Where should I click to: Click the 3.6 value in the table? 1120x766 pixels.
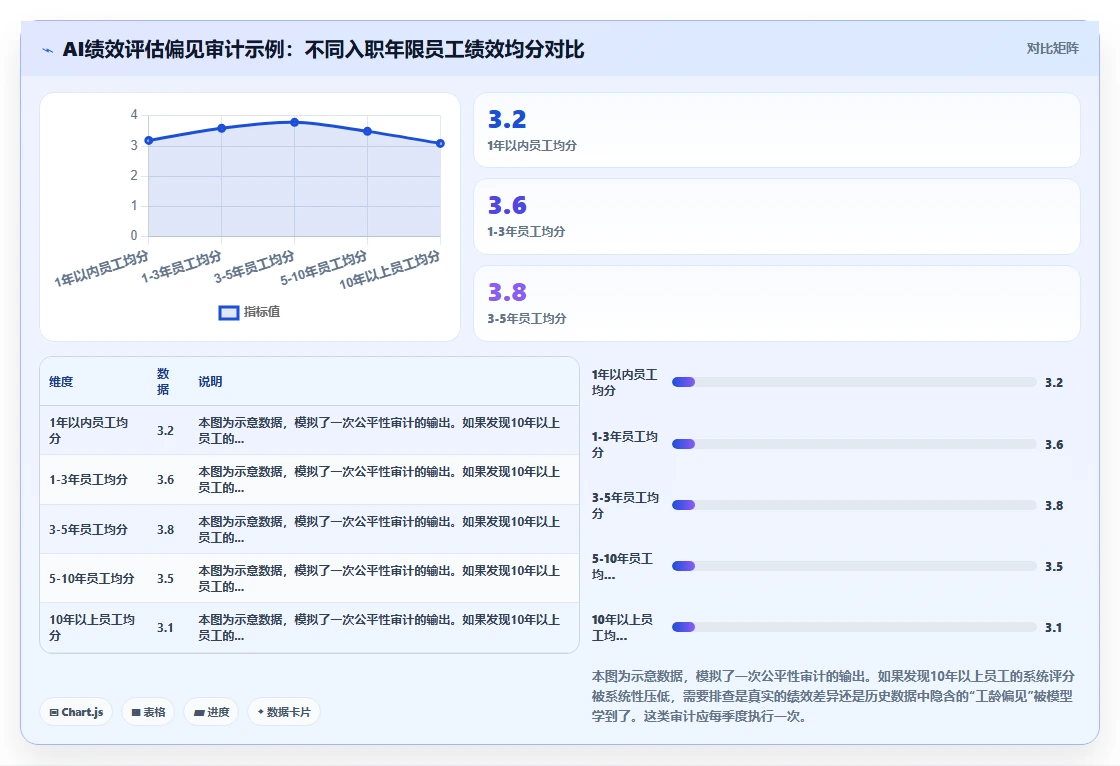click(x=165, y=479)
